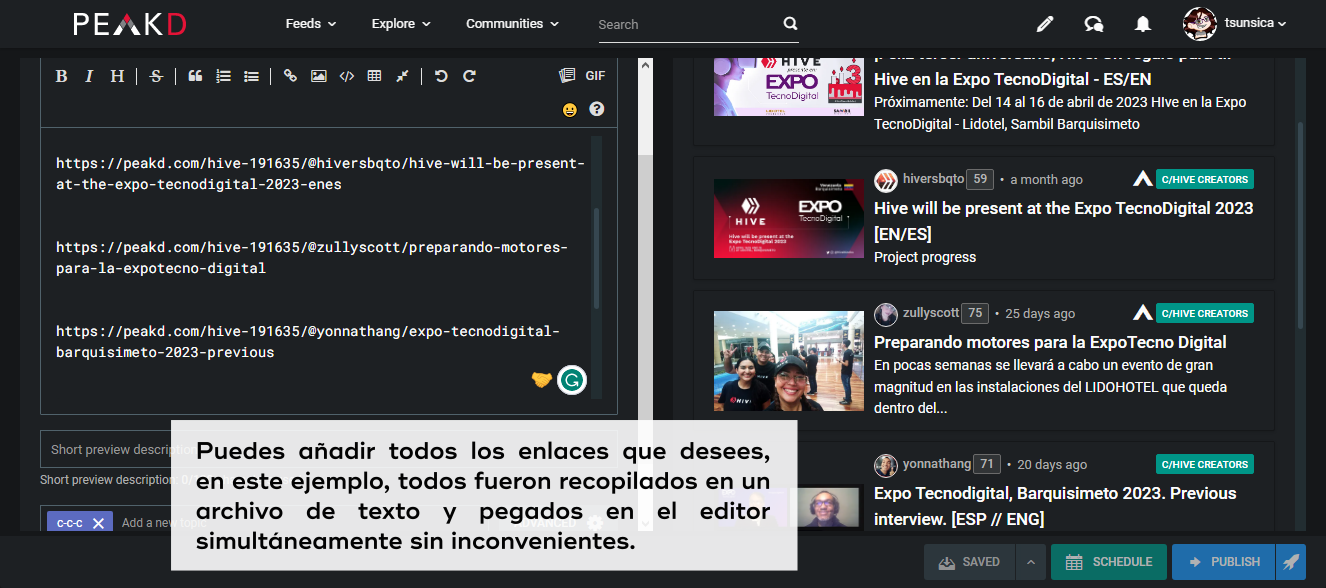1326x588 pixels.
Task: Apply italic formatting in the editor
Action: click(x=89, y=76)
